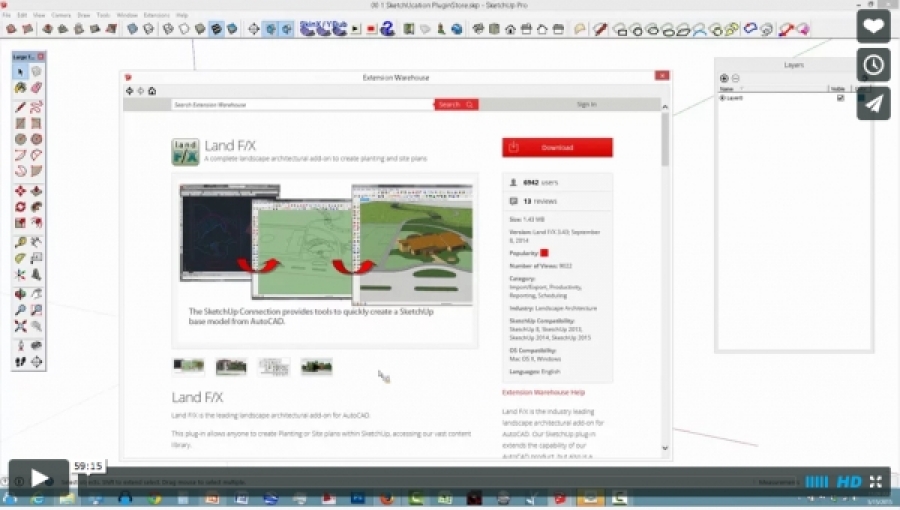
Task: Toggle Back Edges style
Action: (x=149, y=29)
